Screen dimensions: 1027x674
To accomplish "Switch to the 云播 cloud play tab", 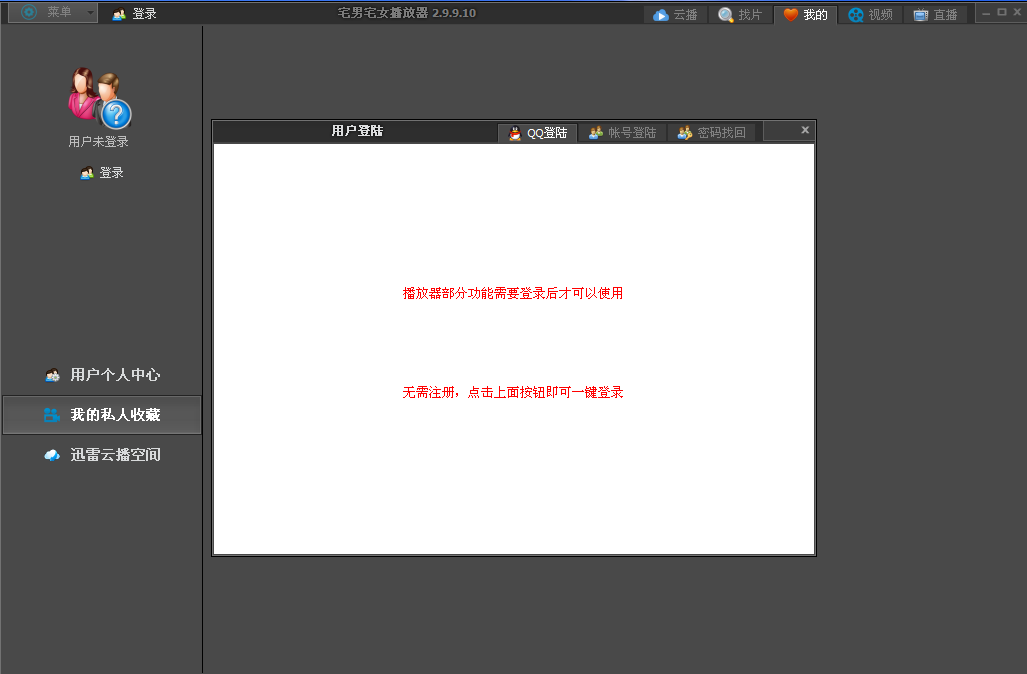I will pyautogui.click(x=675, y=15).
